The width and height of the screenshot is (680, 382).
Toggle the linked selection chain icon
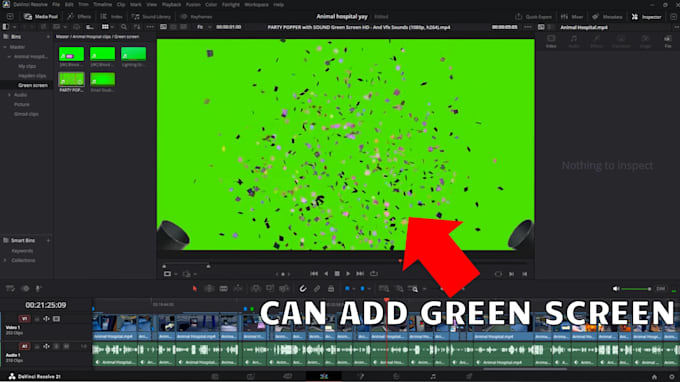coord(317,289)
